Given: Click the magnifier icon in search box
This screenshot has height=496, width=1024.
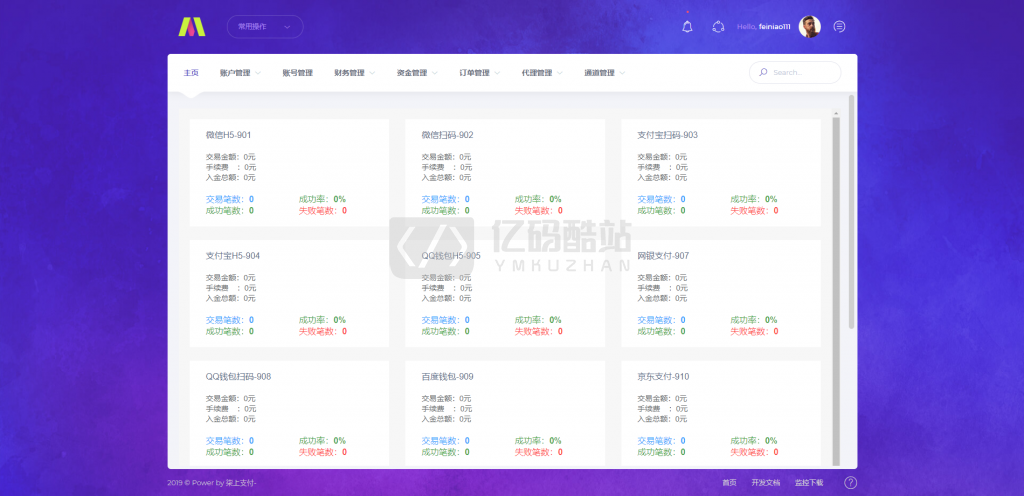Looking at the screenshot, I should coord(763,72).
